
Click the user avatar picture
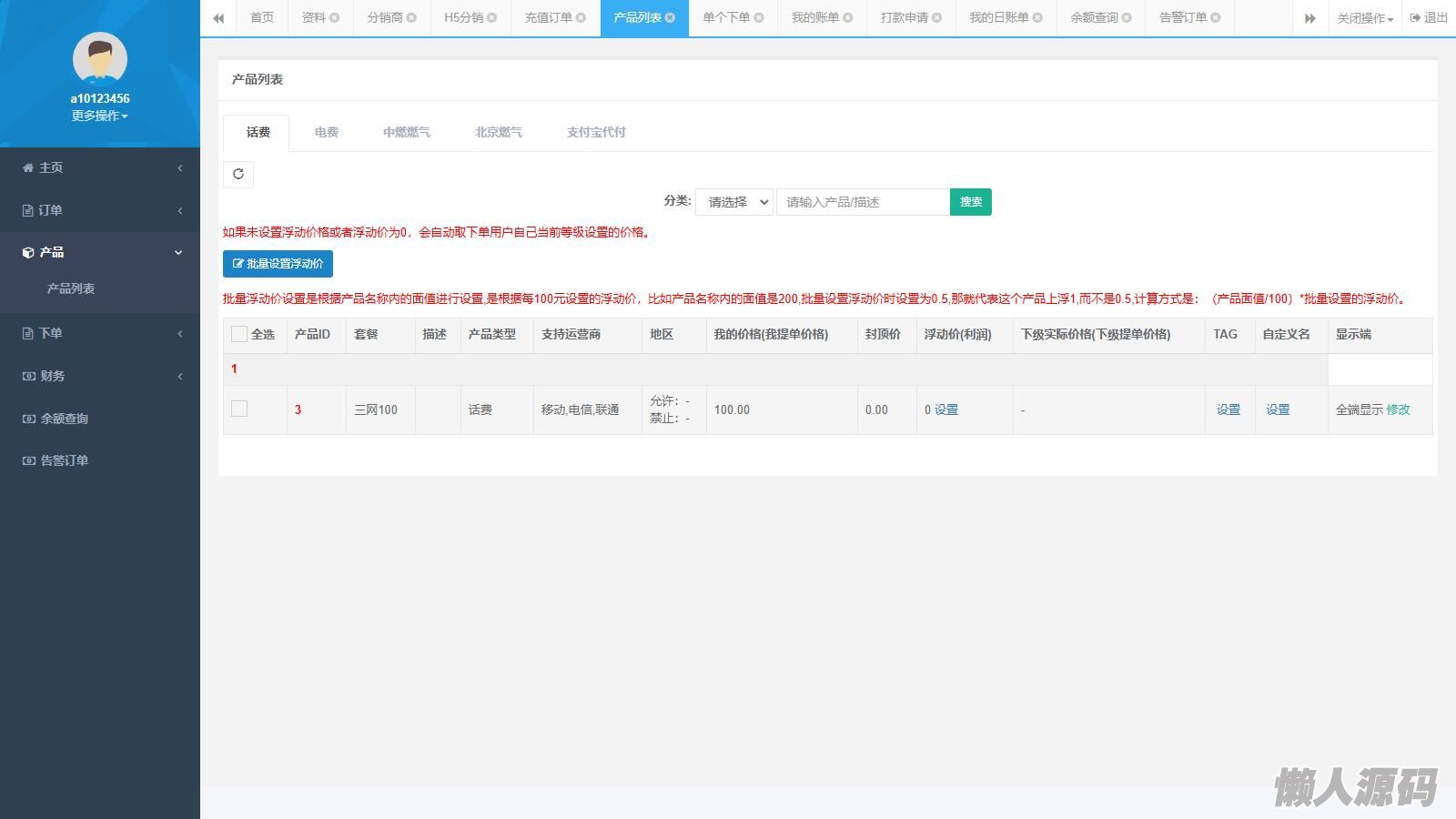point(100,59)
